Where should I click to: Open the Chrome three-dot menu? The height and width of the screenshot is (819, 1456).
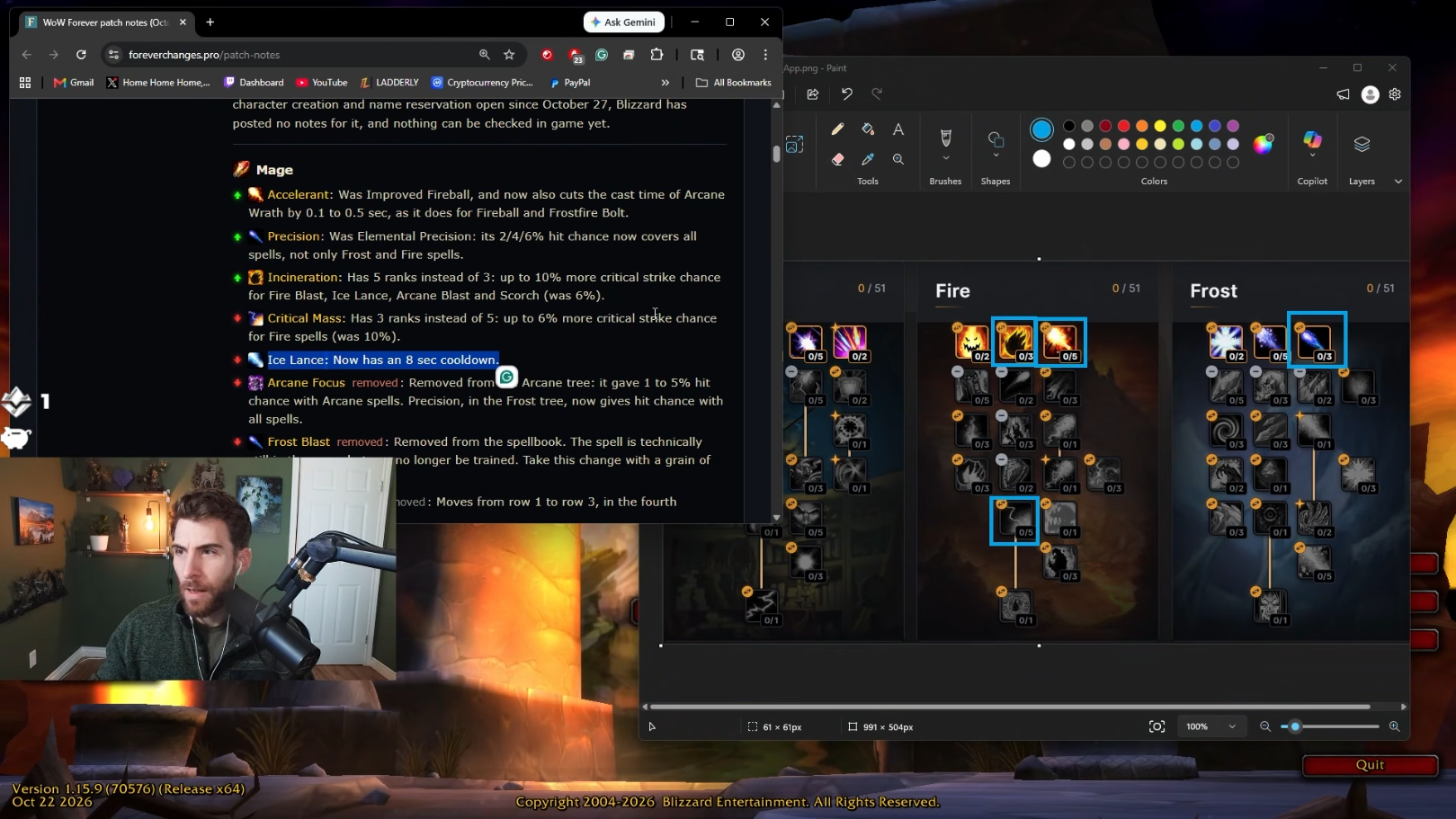click(x=765, y=54)
